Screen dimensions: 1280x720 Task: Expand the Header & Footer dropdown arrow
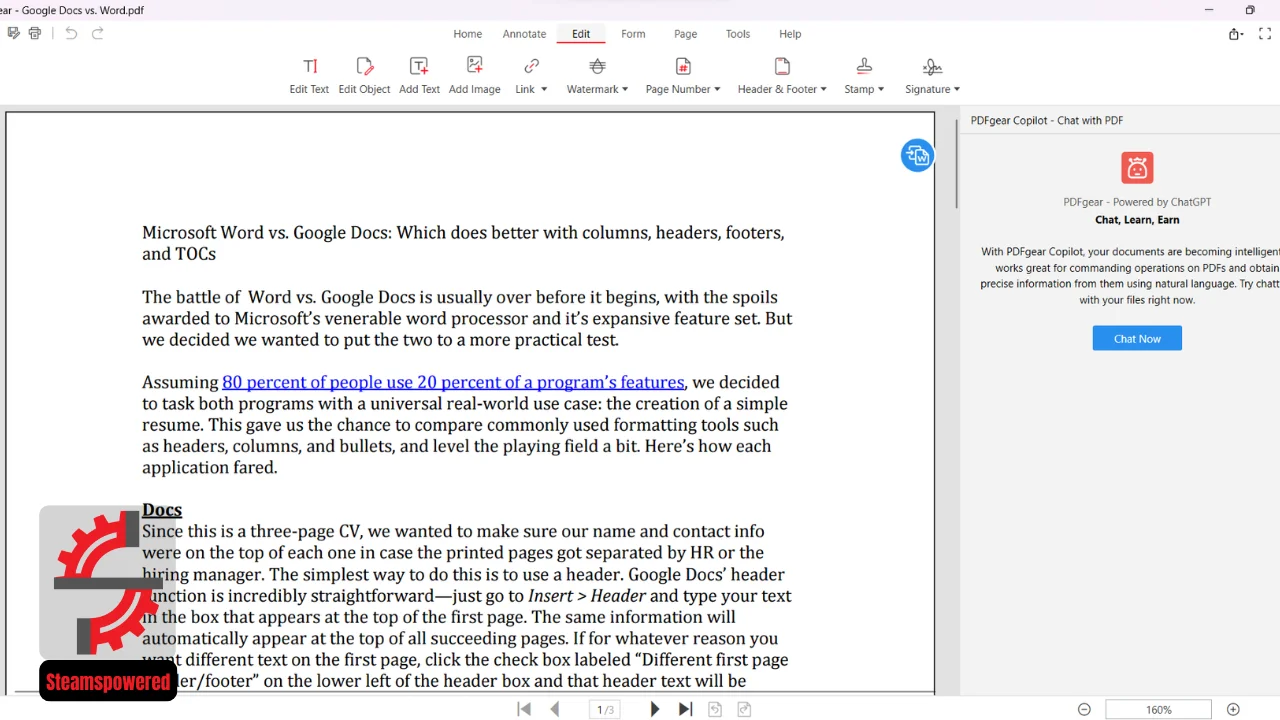coord(823,89)
